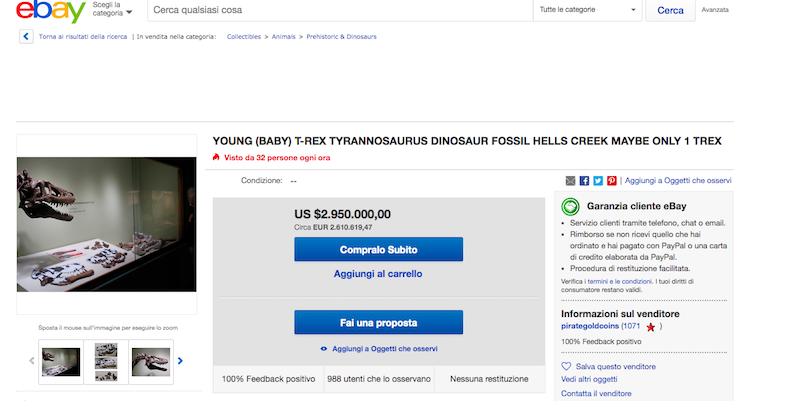Click 'Aggiungi al carrello' link

click(378, 273)
